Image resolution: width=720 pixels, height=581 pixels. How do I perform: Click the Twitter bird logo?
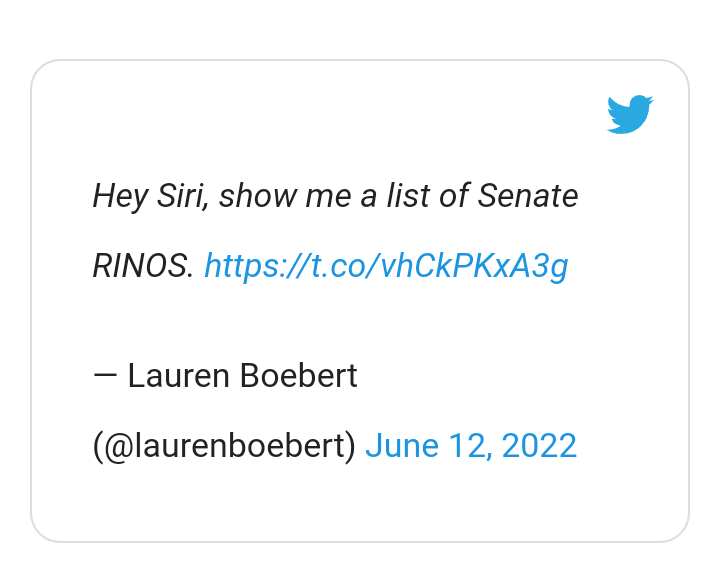click(630, 114)
